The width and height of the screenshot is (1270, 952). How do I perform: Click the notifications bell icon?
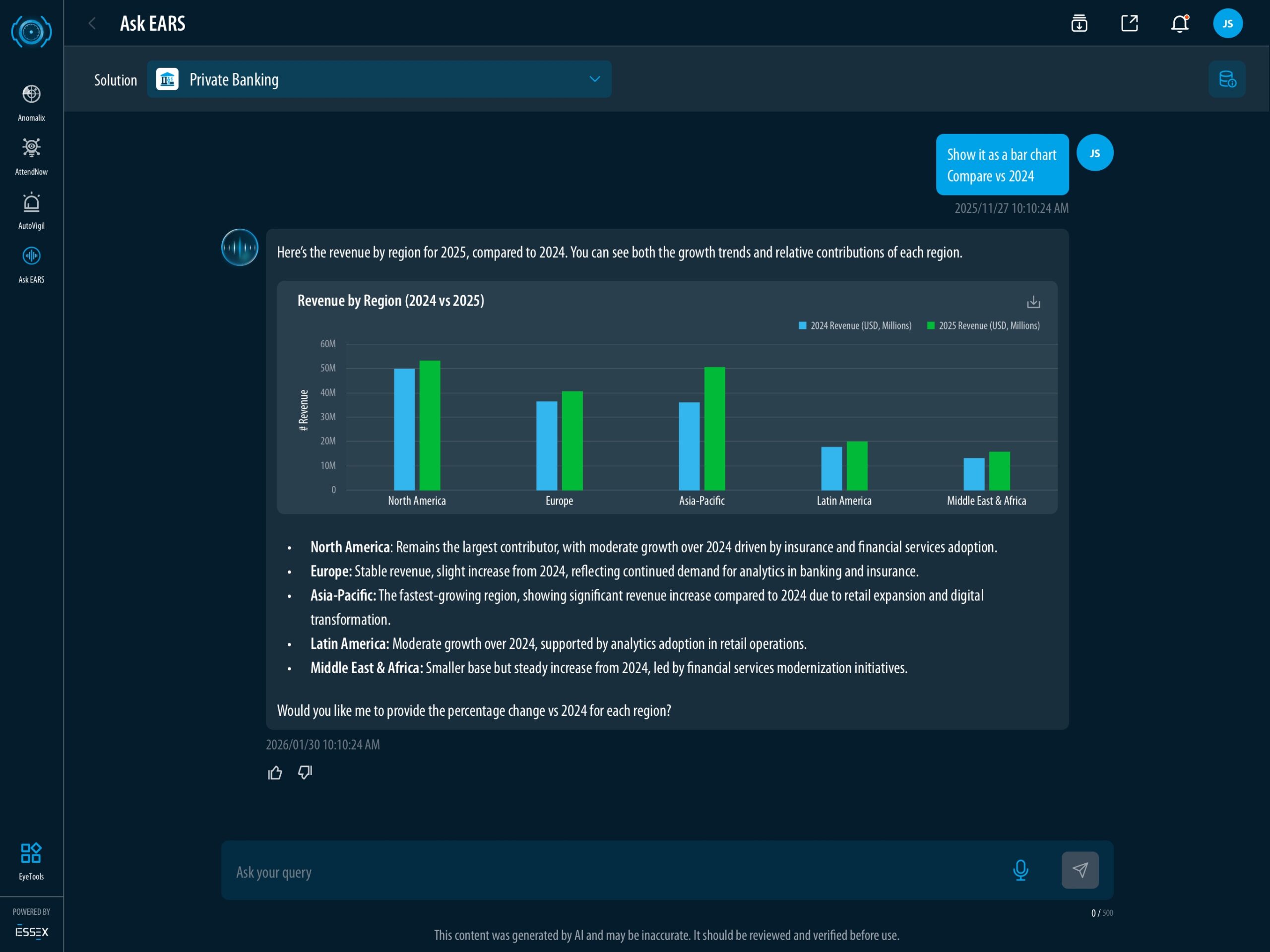pyautogui.click(x=1179, y=23)
